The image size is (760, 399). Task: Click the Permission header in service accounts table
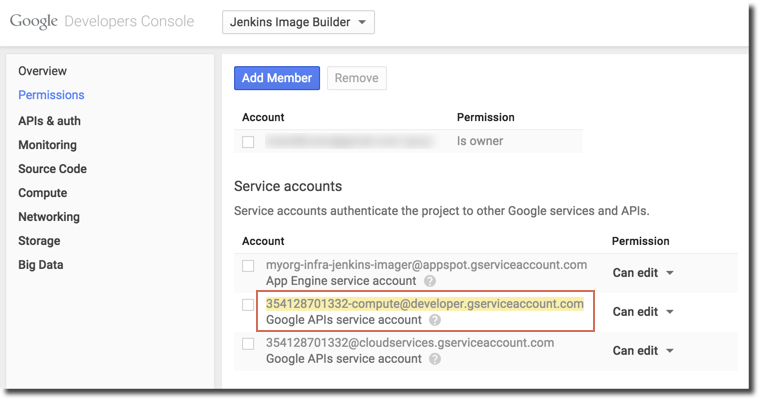[640, 241]
